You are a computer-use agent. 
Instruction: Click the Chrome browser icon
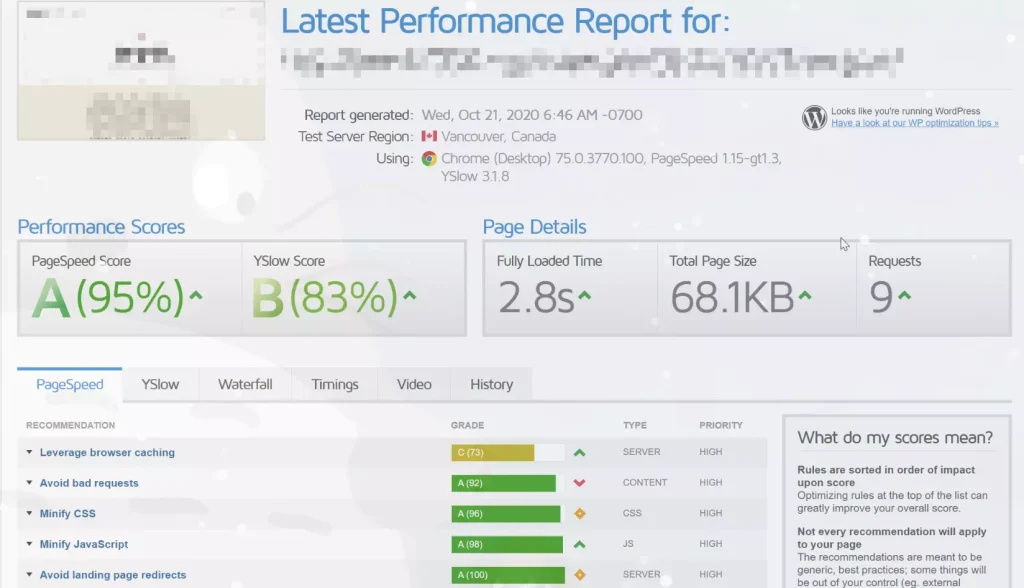(429, 158)
